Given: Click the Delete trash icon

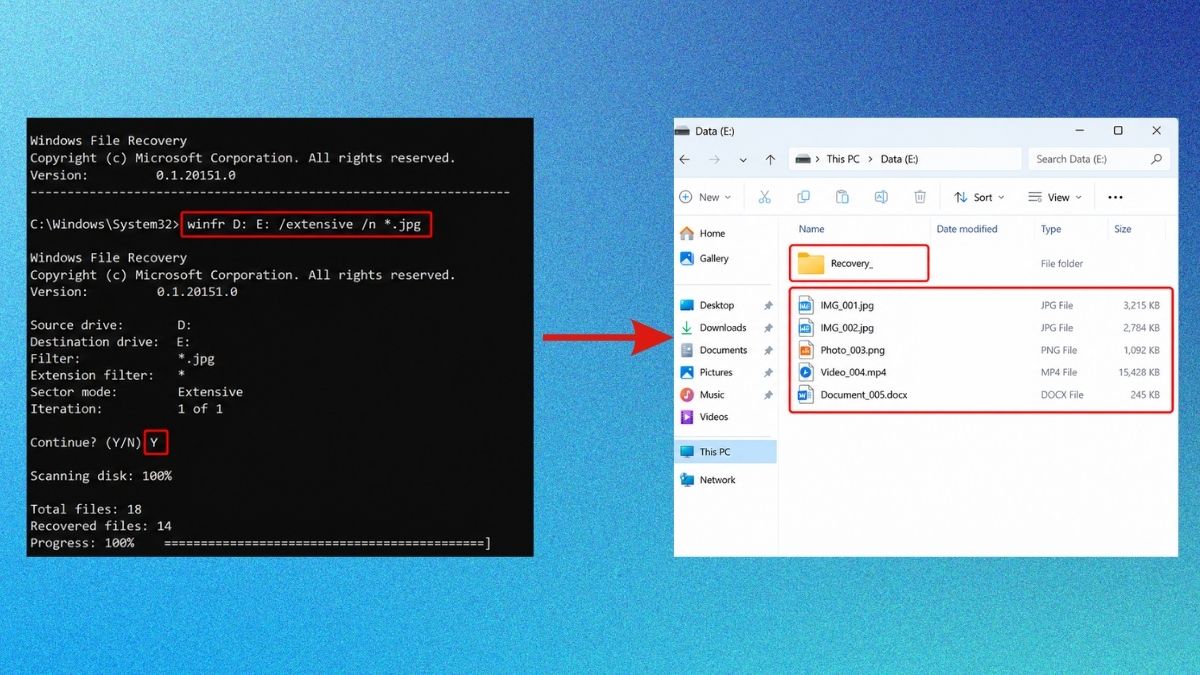Looking at the screenshot, I should [920, 197].
